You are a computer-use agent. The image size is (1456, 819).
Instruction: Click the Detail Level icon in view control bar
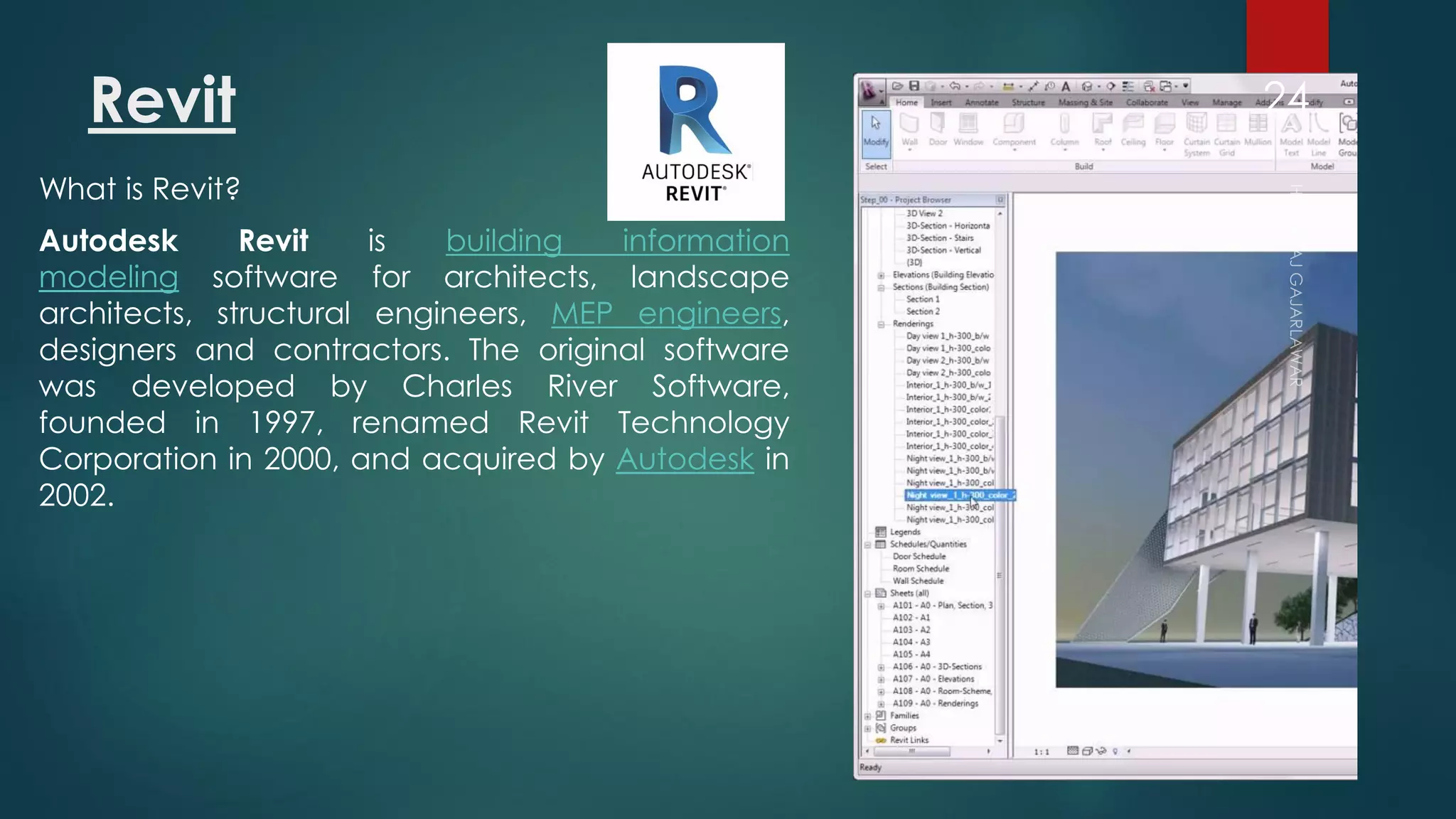tap(1073, 751)
